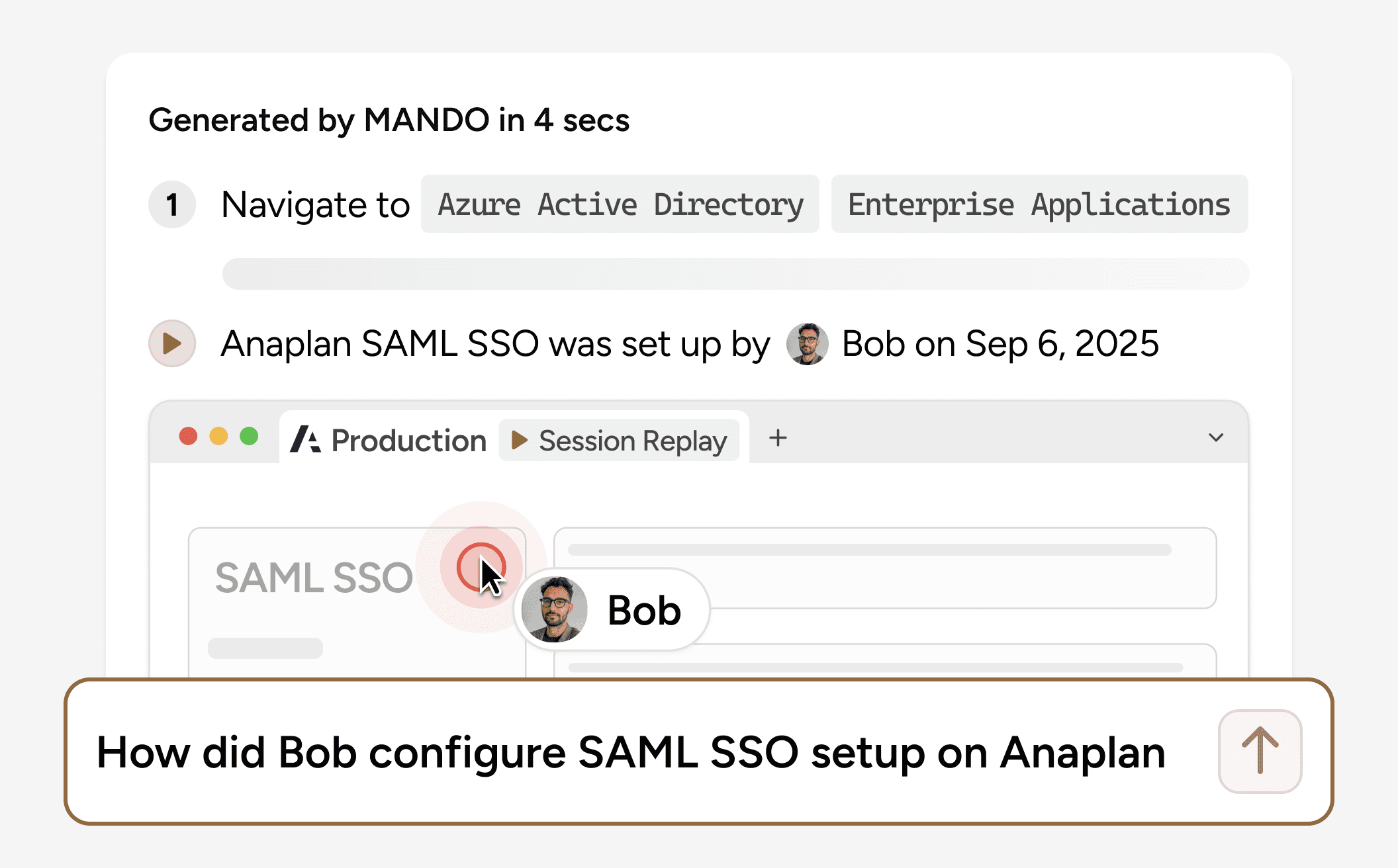The height and width of the screenshot is (868, 1398).
Task: Click the green maximize dot
Action: pos(249,437)
